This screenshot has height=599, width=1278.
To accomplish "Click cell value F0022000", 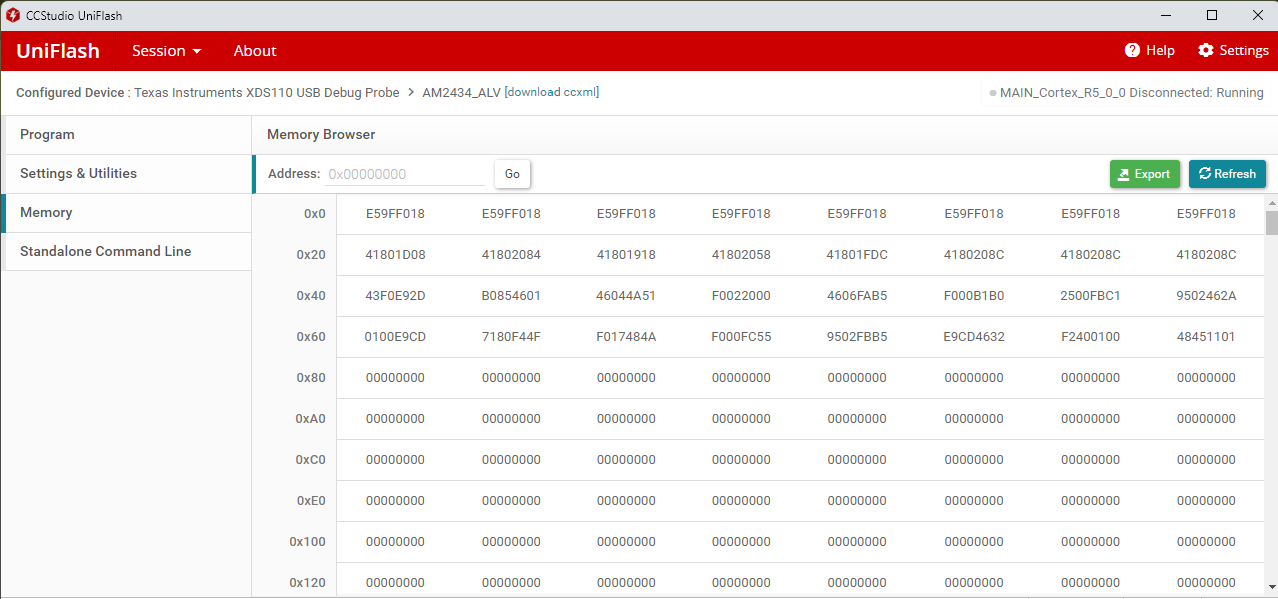I will coord(741,296).
